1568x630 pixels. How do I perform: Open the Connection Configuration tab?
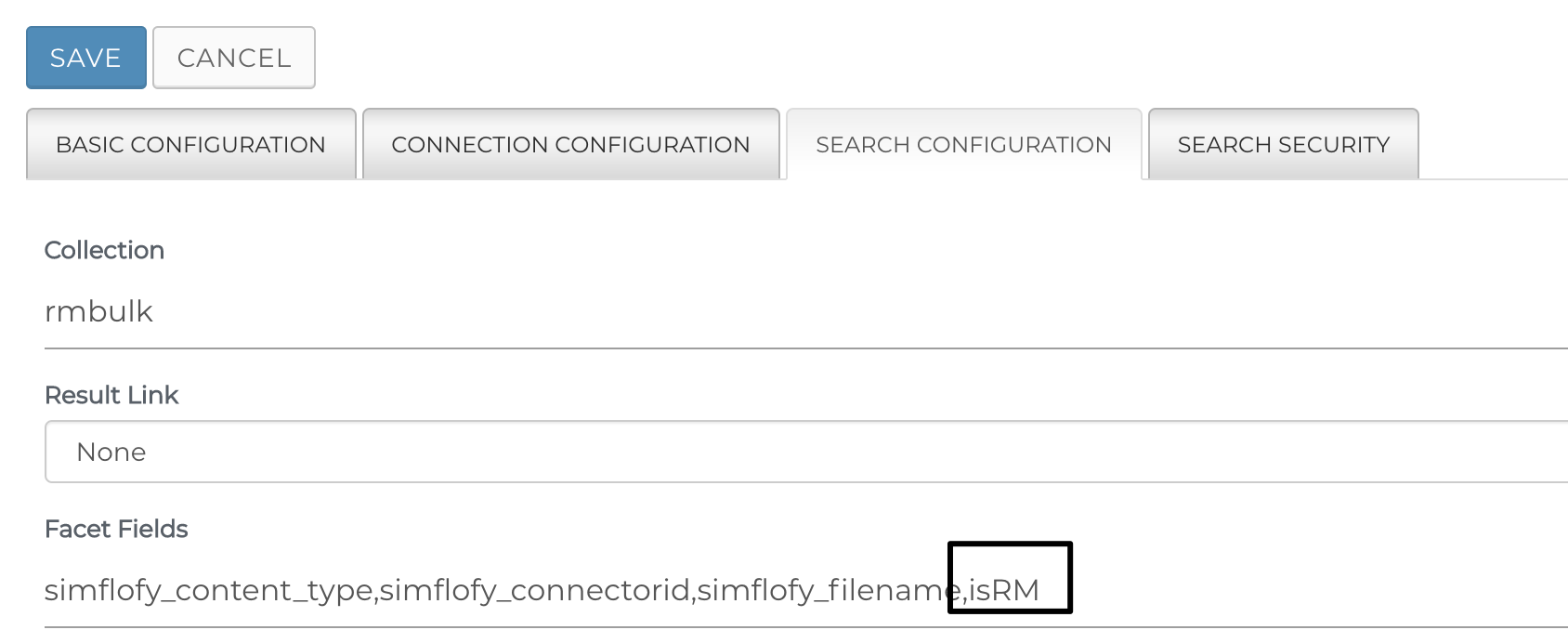click(x=570, y=144)
